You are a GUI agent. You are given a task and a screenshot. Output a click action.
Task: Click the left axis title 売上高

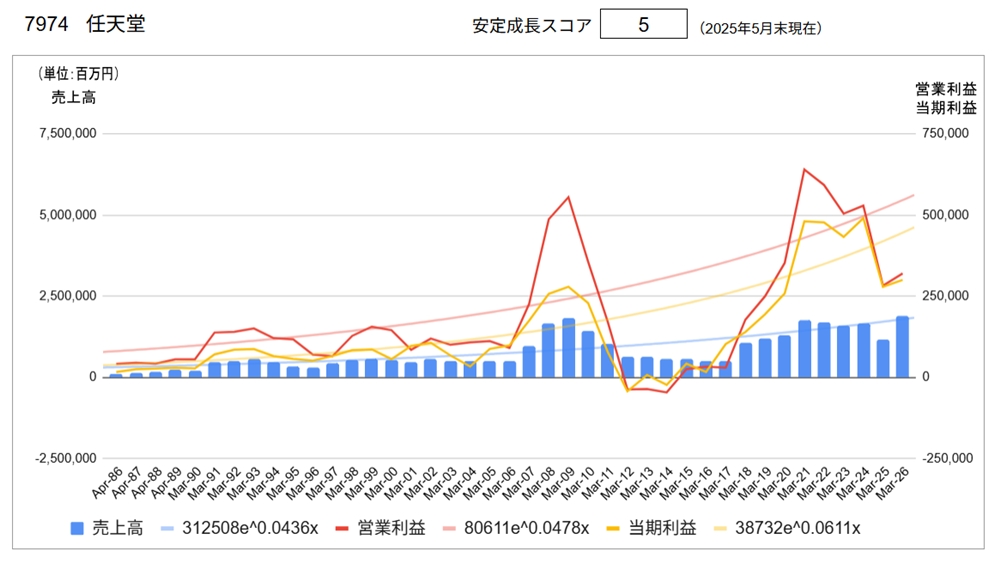tap(73, 98)
